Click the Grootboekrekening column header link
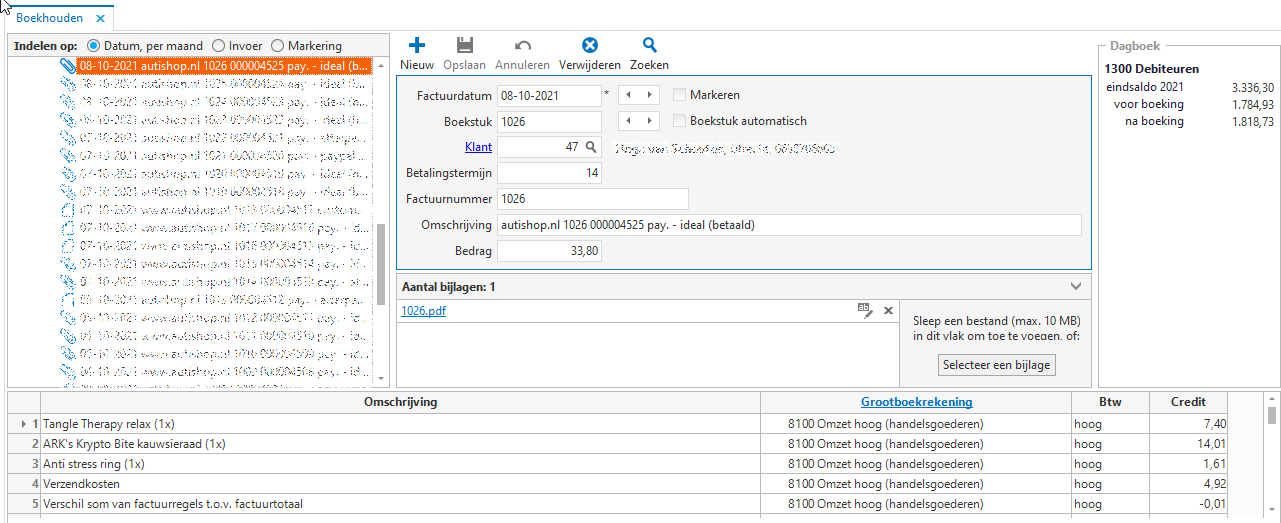 [916, 402]
